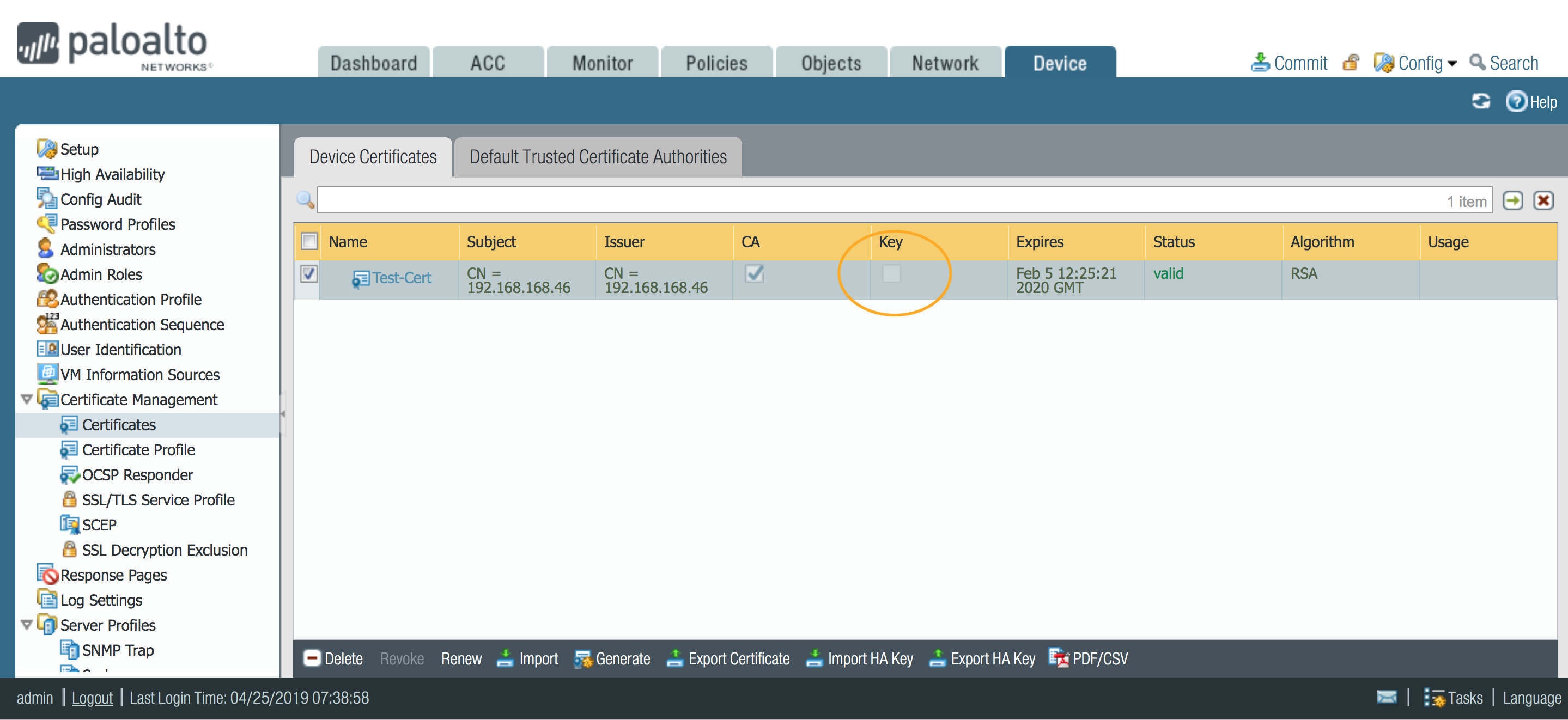Image resolution: width=1568 pixels, height=720 pixels.
Task: Collapse the Server Profiles tree node
Action: [27, 625]
